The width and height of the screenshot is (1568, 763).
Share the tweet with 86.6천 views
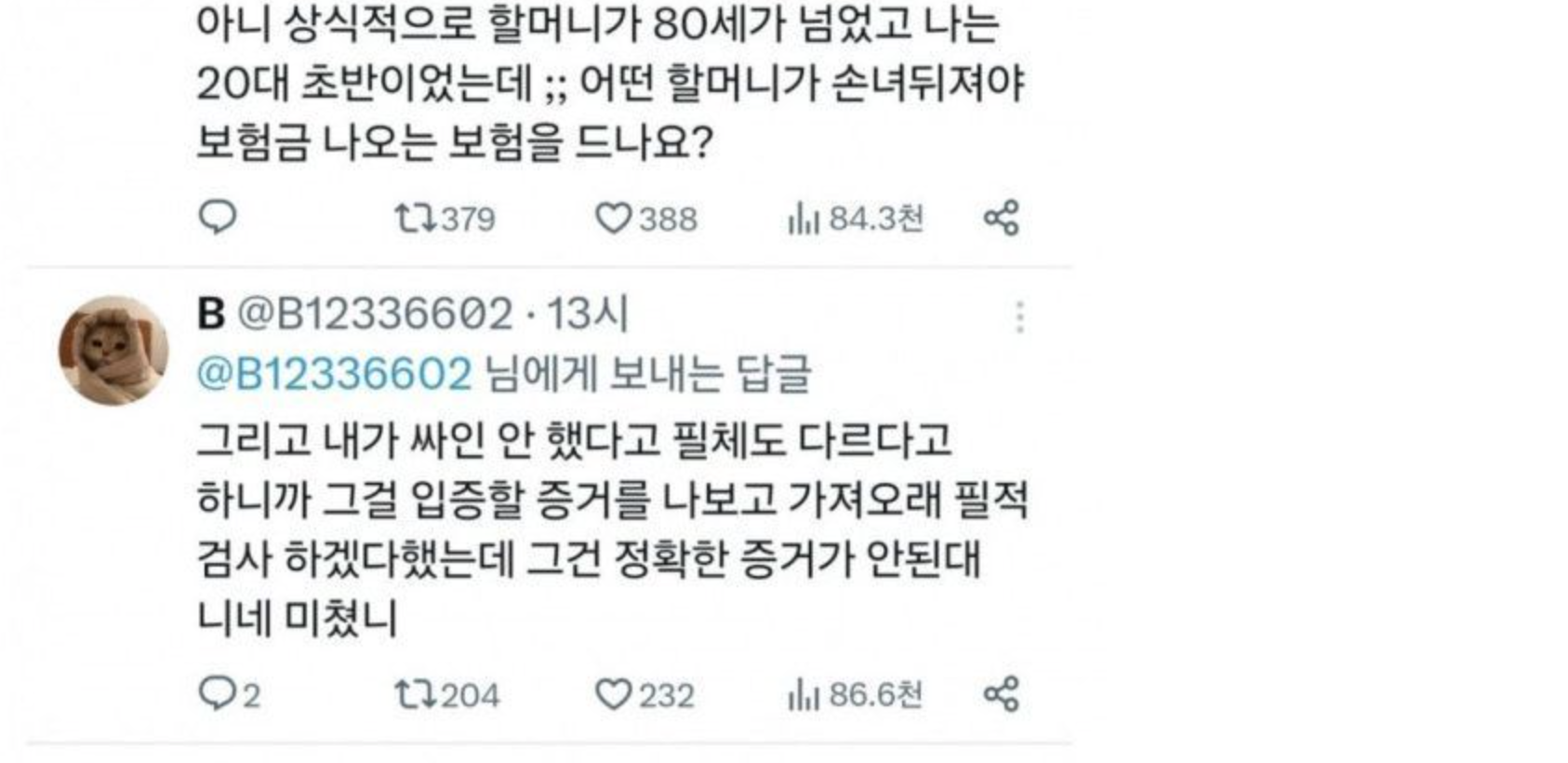point(1002,694)
